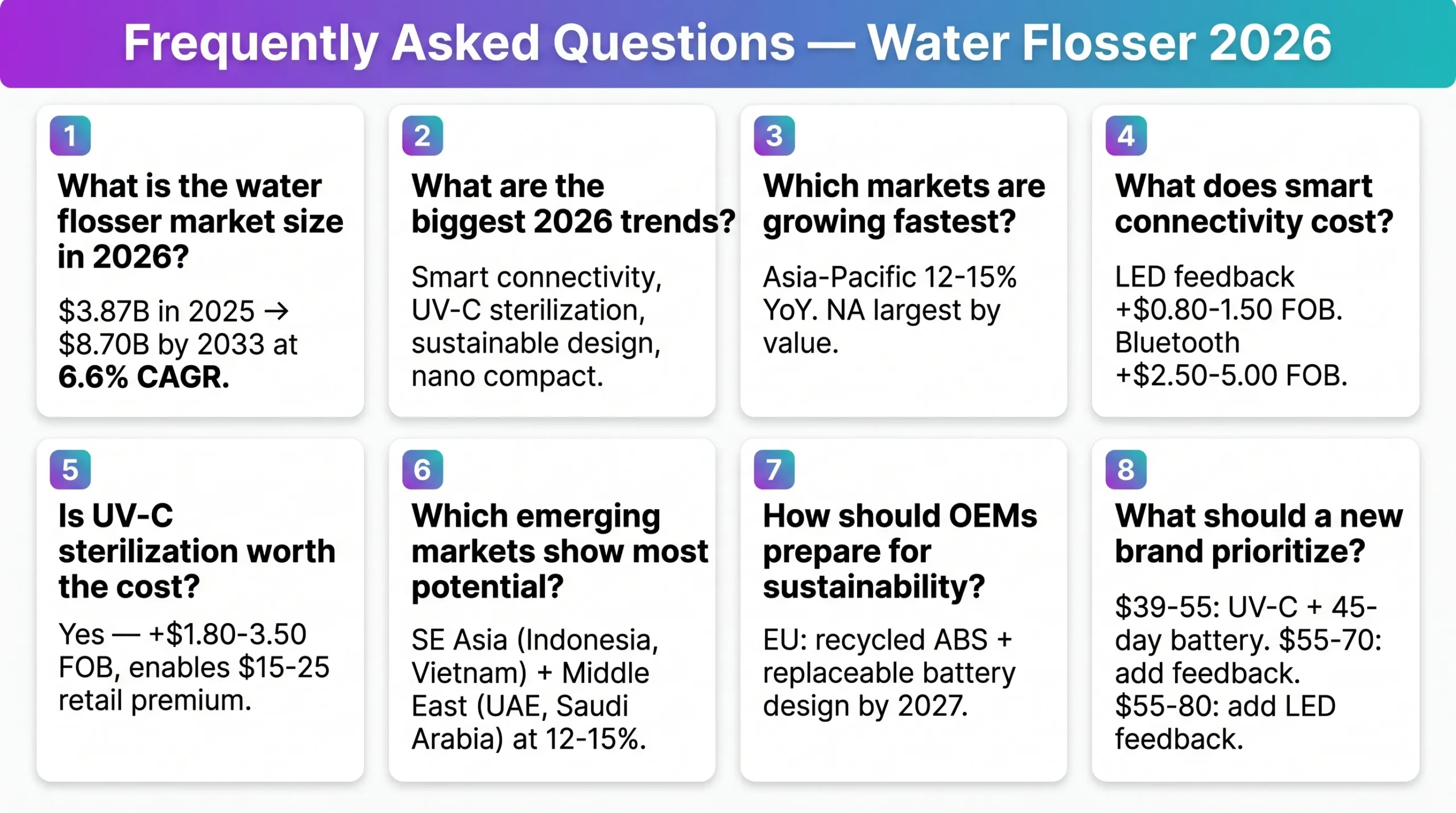The width and height of the screenshot is (1456, 813).
Task: Select the number 3 badge icon
Action: (774, 135)
